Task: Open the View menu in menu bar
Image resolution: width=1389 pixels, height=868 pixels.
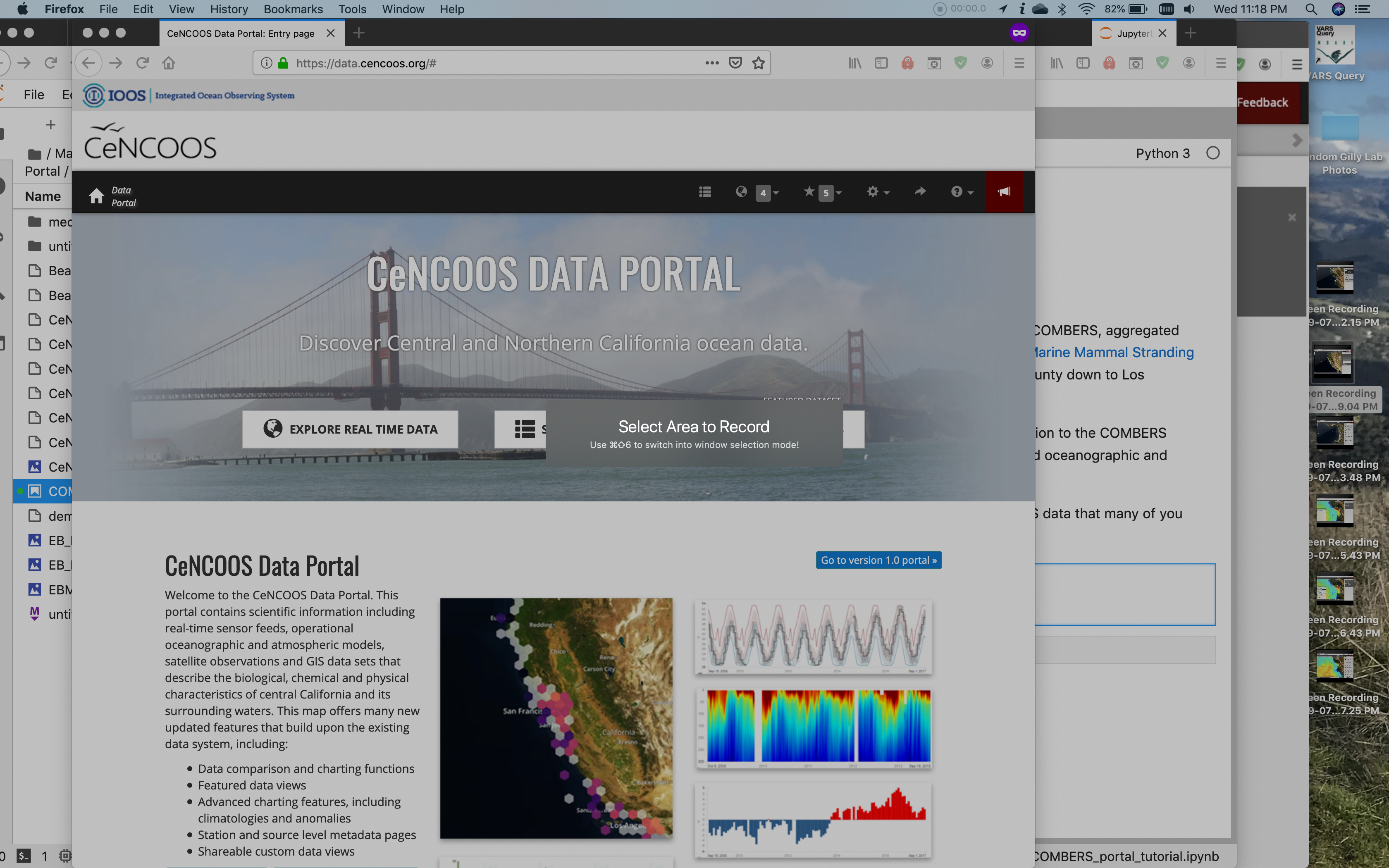Action: 181,9
